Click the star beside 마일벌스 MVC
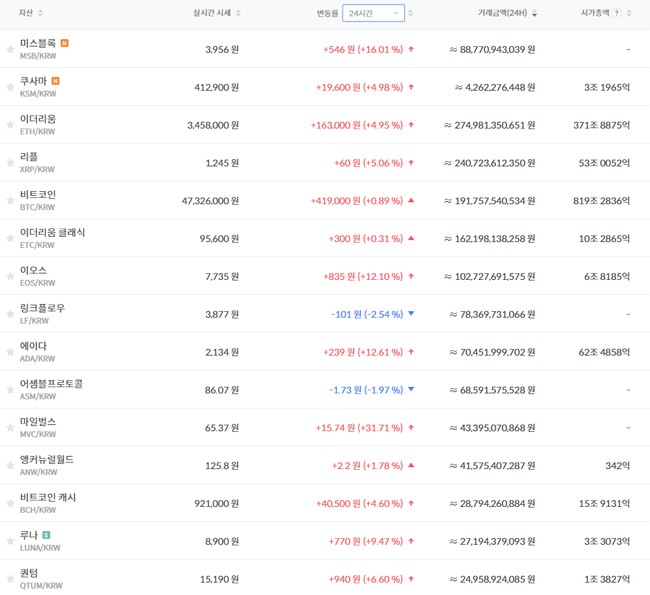This screenshot has height=595, width=650. [x=10, y=427]
